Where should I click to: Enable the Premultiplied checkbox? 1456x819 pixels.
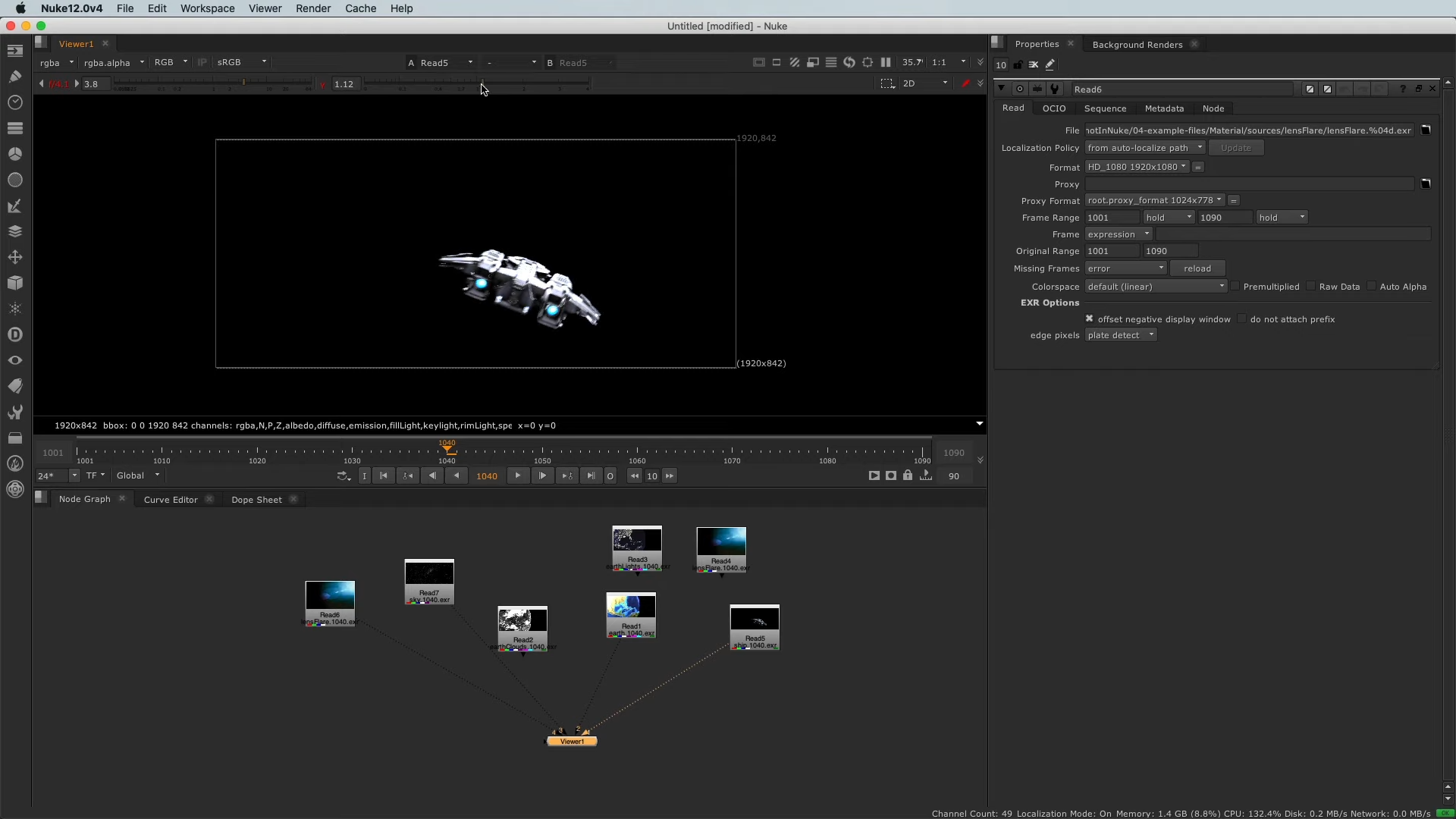[1235, 286]
